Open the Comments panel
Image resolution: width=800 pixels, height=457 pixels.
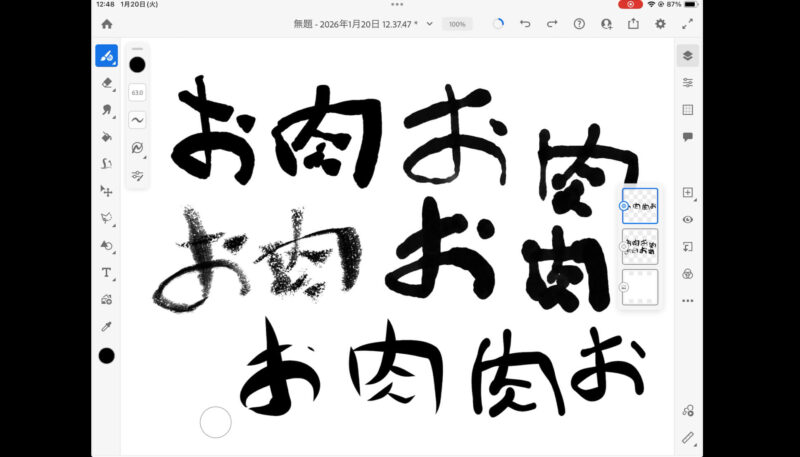[x=688, y=137]
